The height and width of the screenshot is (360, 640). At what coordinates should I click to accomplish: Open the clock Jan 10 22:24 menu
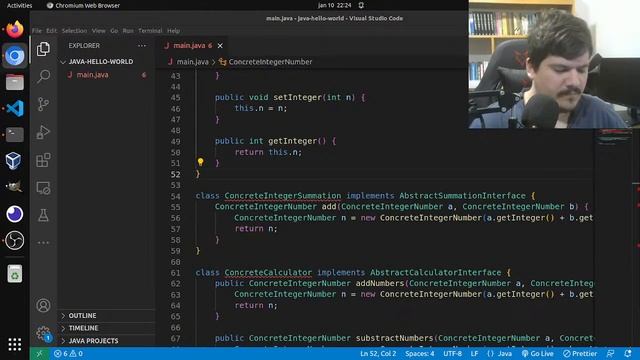(x=335, y=5)
